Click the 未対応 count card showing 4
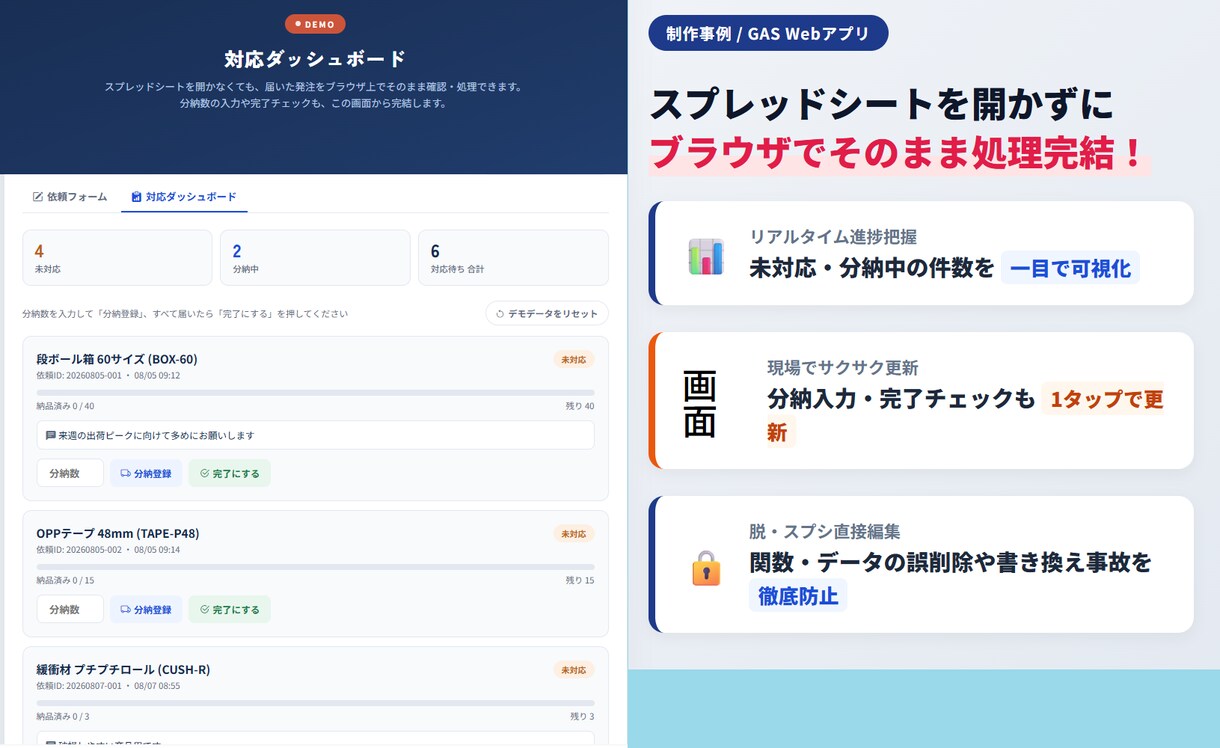This screenshot has height=748, width=1220. 117,258
